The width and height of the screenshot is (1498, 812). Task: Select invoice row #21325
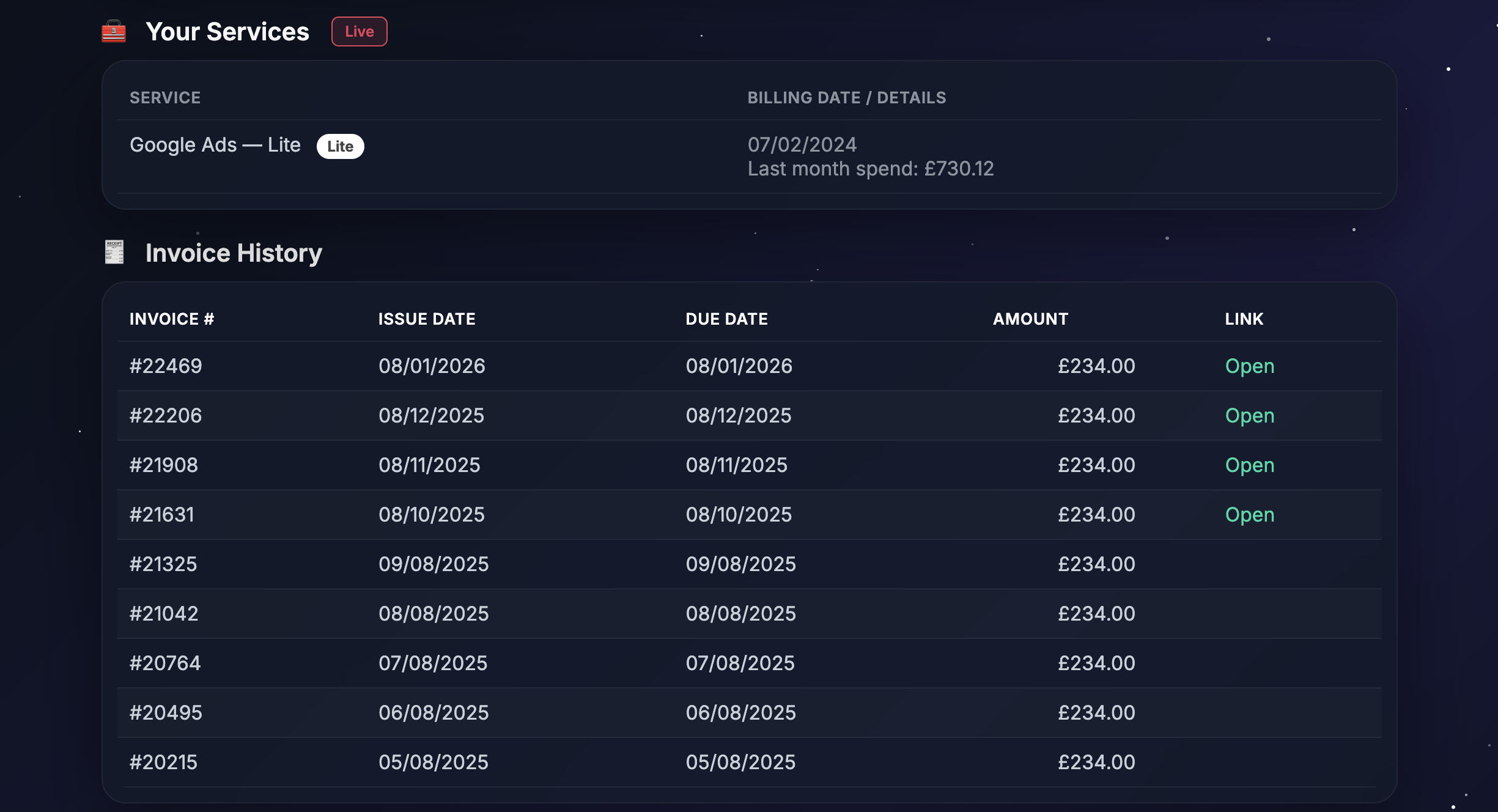click(x=428, y=564)
